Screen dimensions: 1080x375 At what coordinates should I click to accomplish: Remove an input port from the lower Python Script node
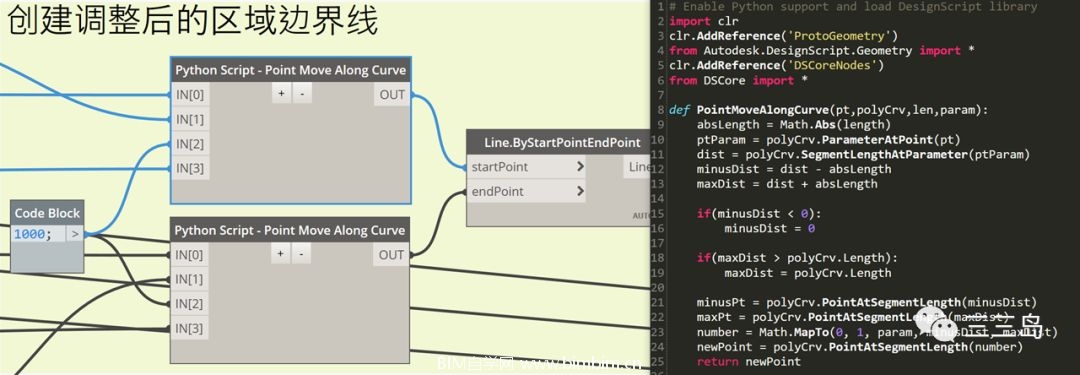pyautogui.click(x=302, y=254)
